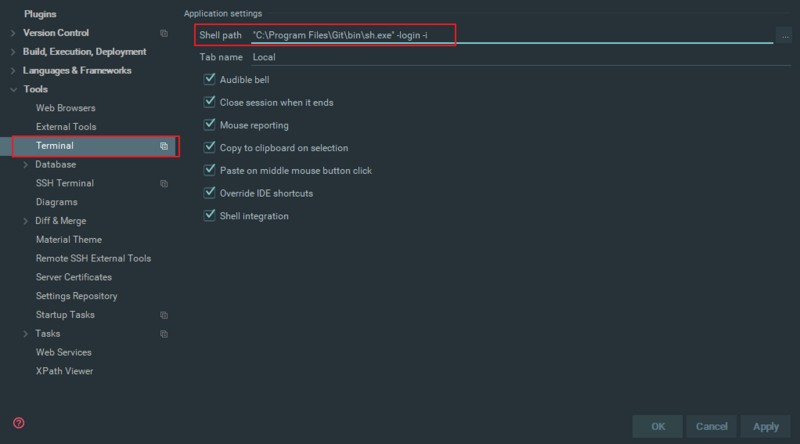Click the Cancel button
This screenshot has height=444, width=800.
[x=712, y=426]
